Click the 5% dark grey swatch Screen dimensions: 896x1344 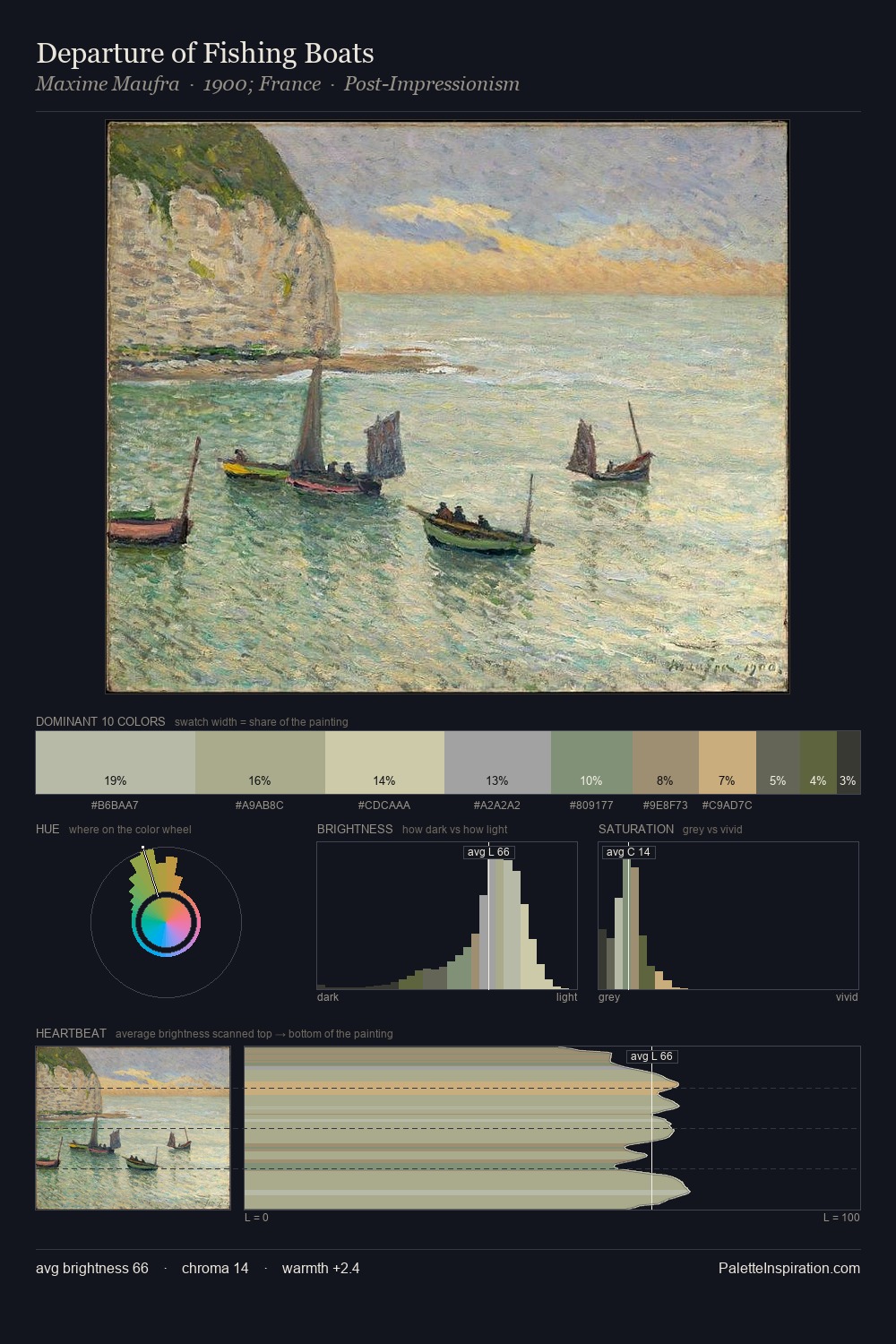click(x=778, y=762)
